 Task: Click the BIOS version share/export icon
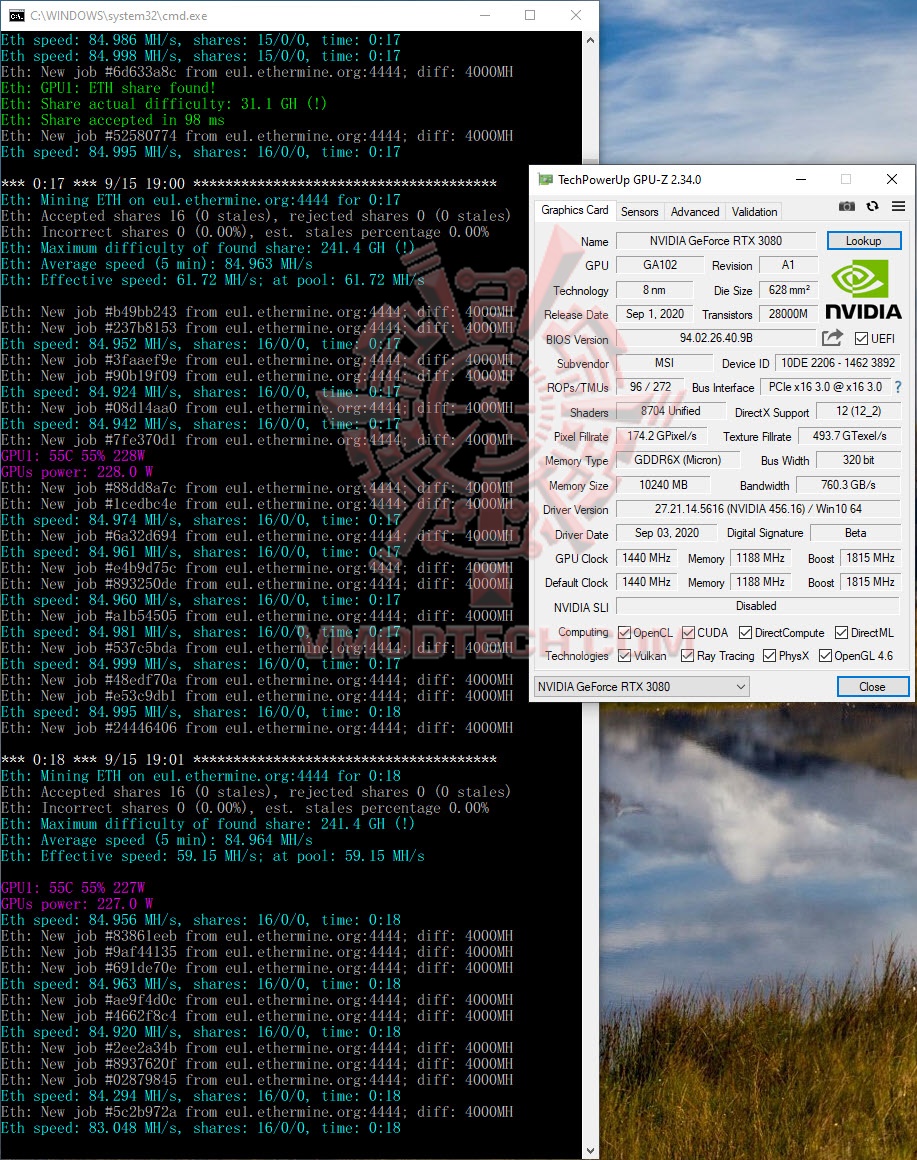(x=832, y=338)
